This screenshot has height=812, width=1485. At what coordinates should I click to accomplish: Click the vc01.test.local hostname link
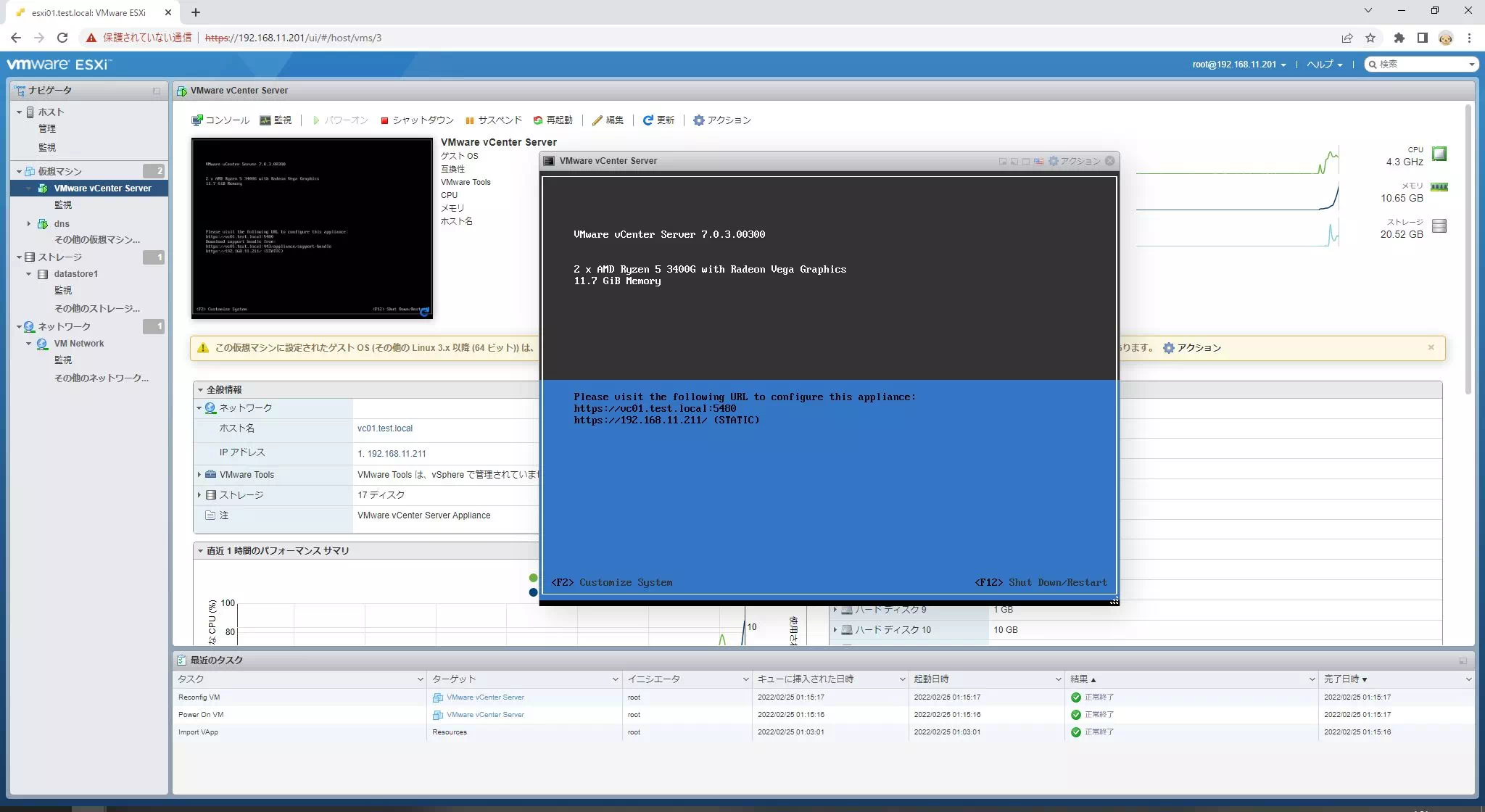pos(385,428)
